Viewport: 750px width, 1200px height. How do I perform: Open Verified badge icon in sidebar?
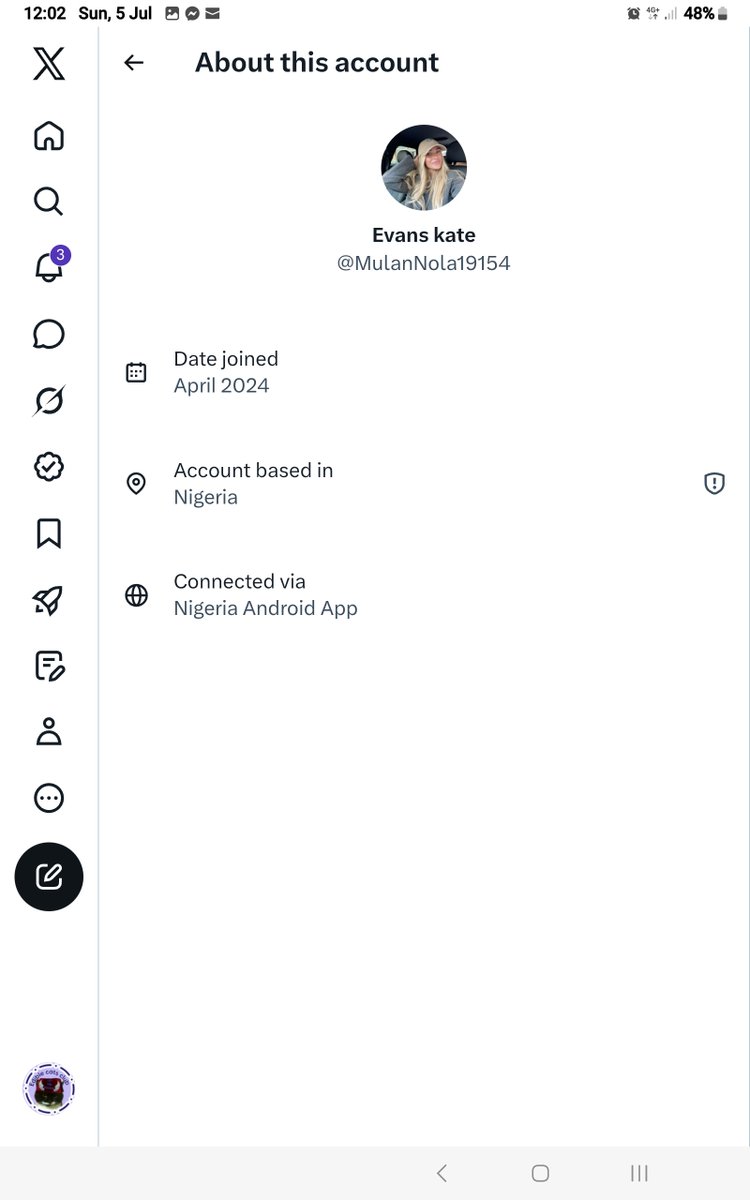[49, 467]
